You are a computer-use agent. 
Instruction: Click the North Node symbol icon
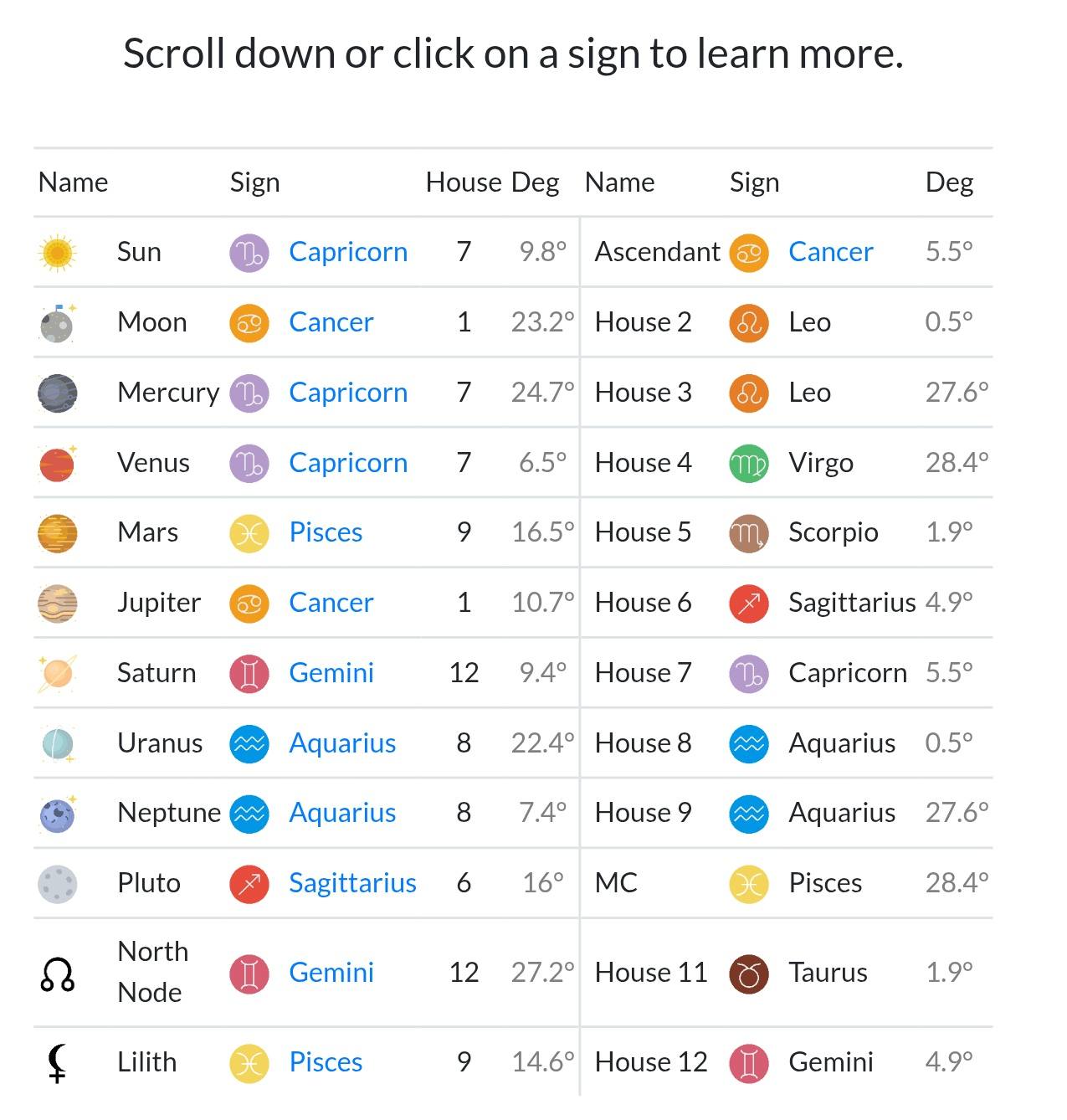[x=57, y=974]
